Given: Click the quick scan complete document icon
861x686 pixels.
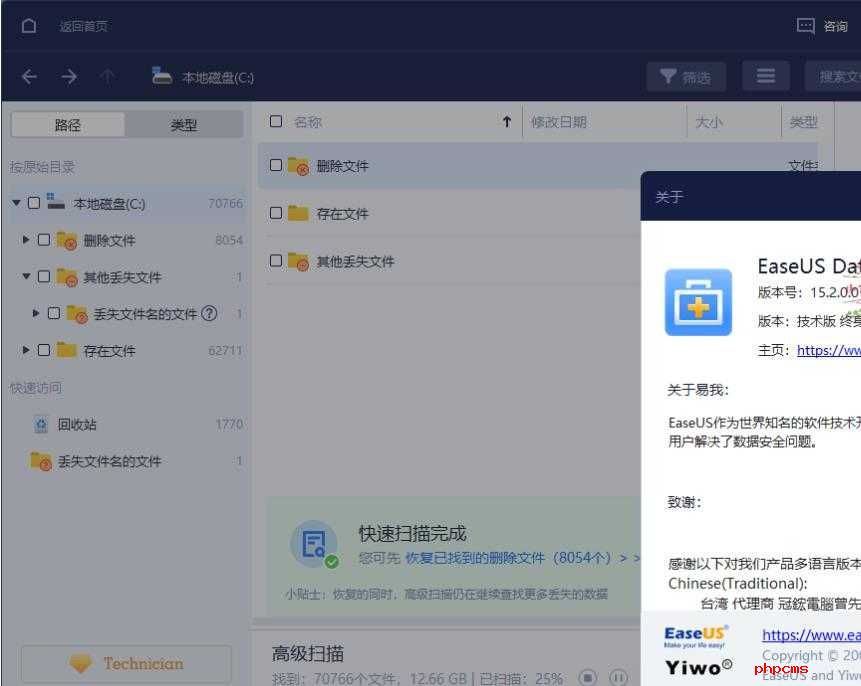Looking at the screenshot, I should pos(314,544).
